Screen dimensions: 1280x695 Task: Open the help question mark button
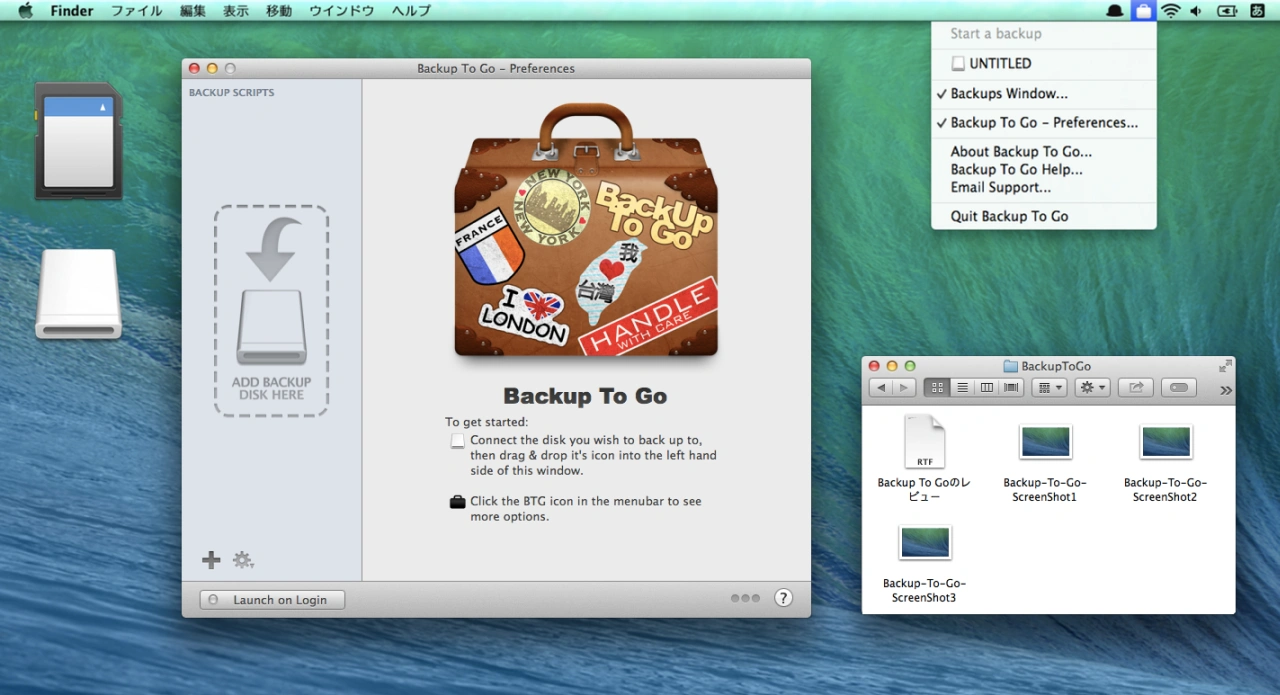coord(783,598)
